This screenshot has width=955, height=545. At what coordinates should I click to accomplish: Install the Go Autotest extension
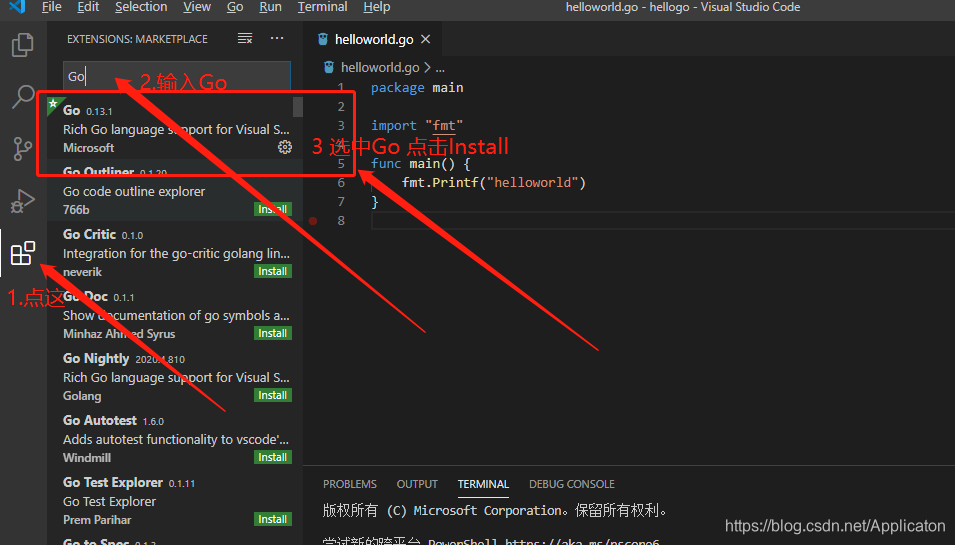(x=272, y=457)
